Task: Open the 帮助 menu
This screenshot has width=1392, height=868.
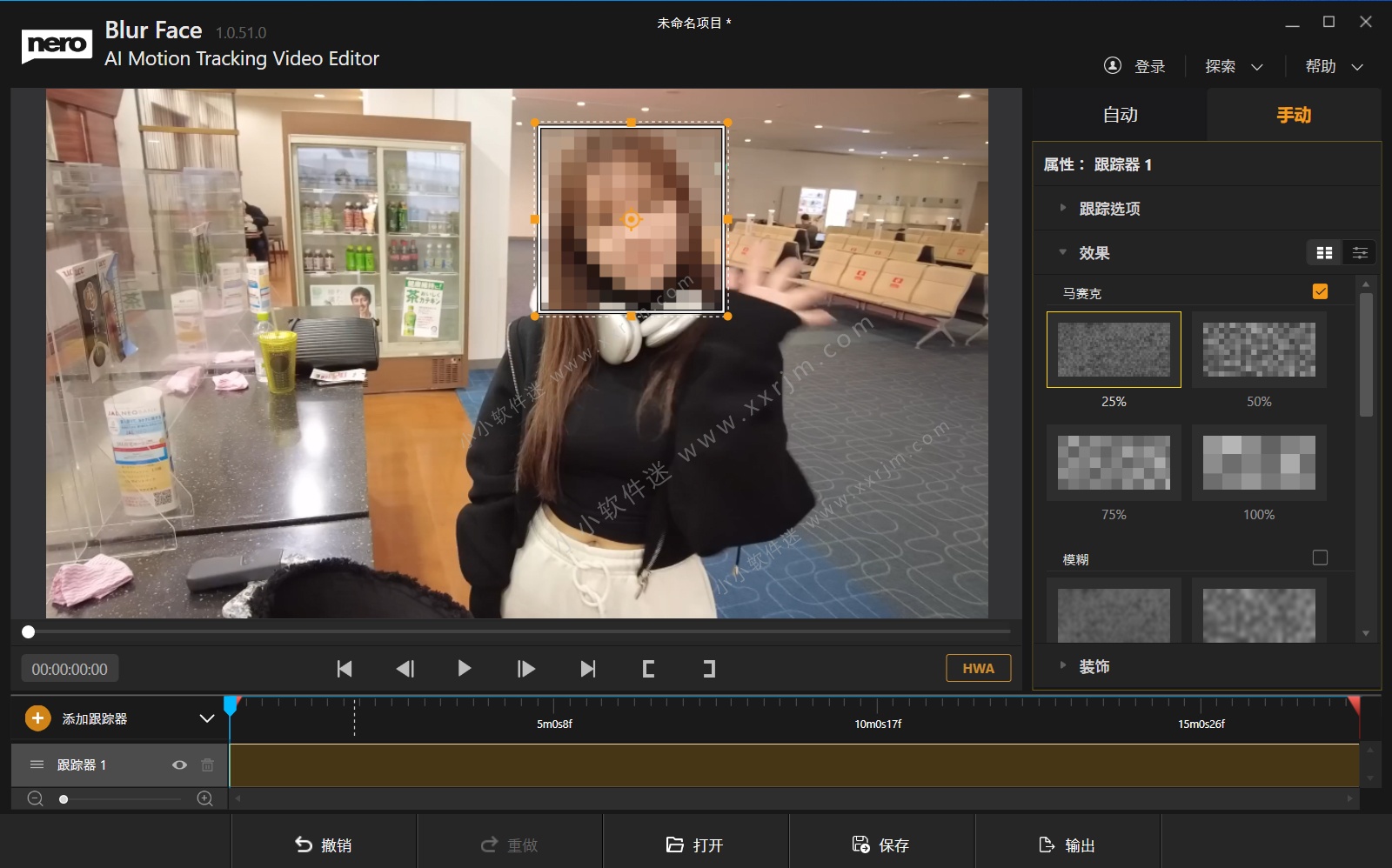Action: 1333,67
